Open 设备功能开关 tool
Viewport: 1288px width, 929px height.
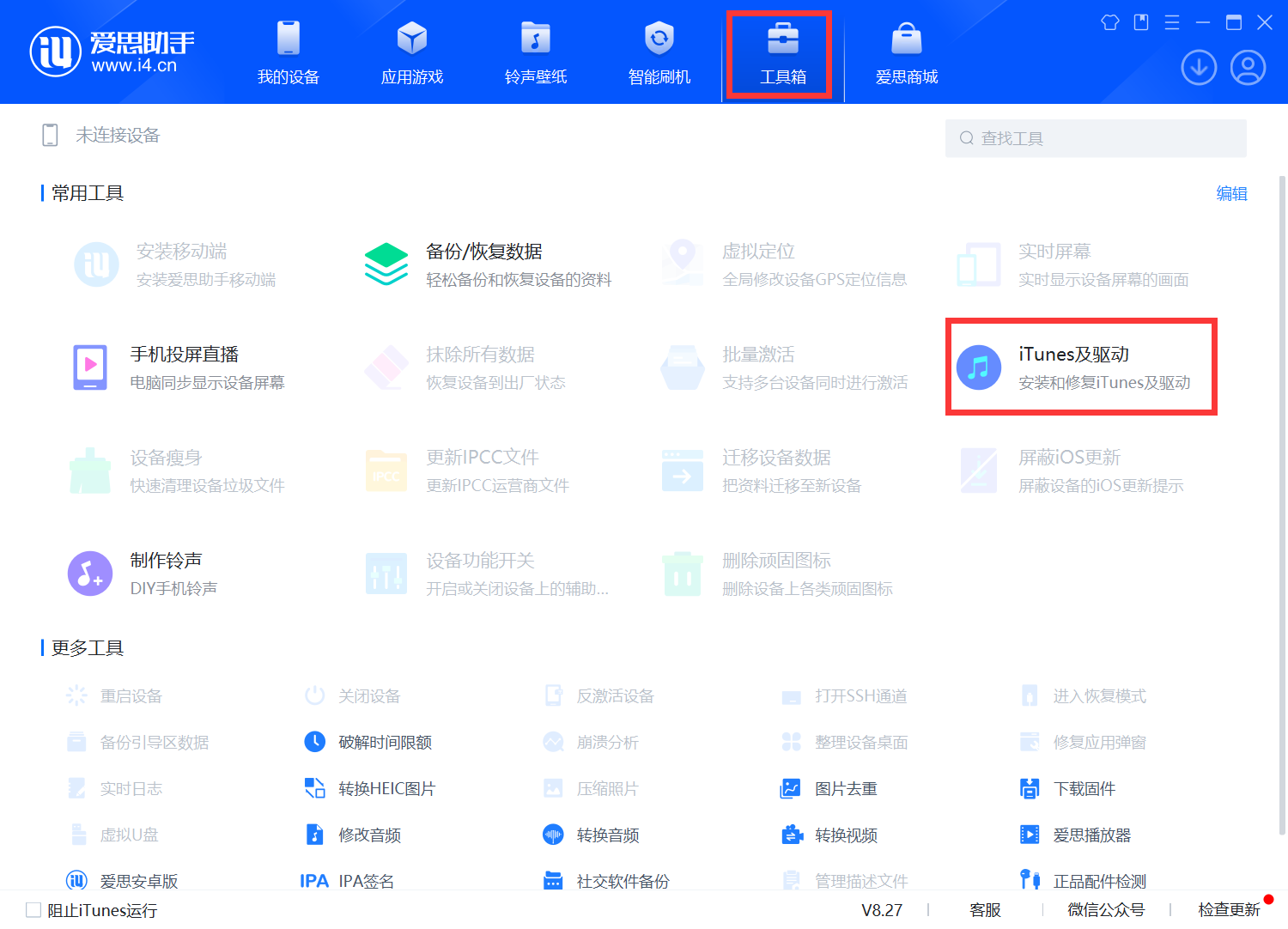click(487, 574)
